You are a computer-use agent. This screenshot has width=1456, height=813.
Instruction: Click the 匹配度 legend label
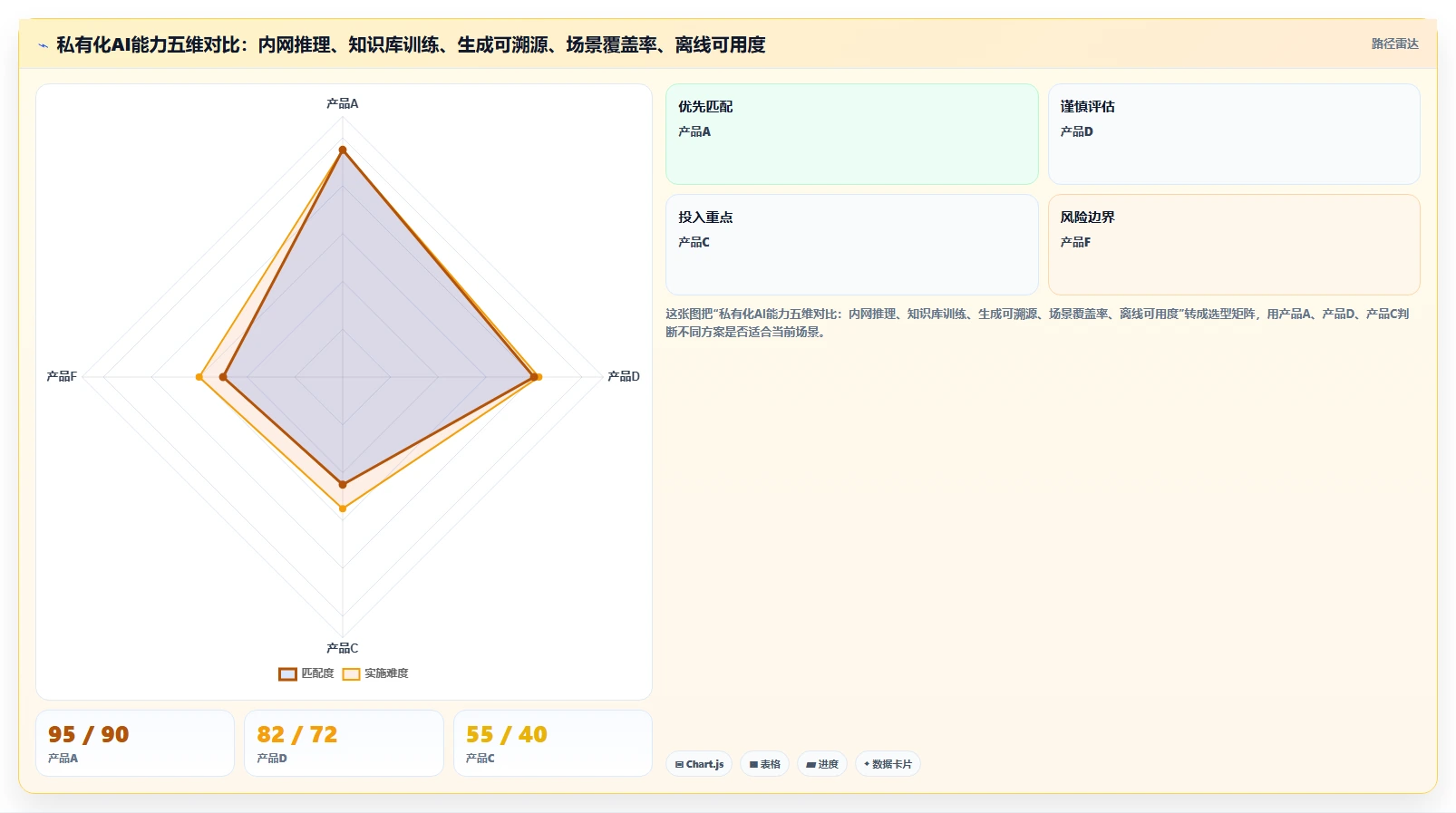click(317, 673)
